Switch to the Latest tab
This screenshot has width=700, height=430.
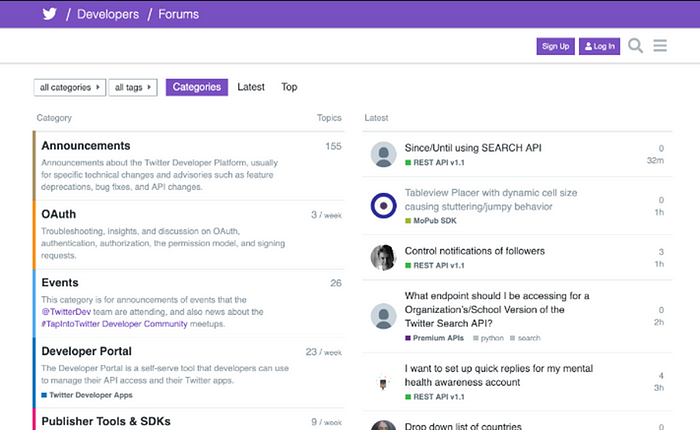coord(251,87)
